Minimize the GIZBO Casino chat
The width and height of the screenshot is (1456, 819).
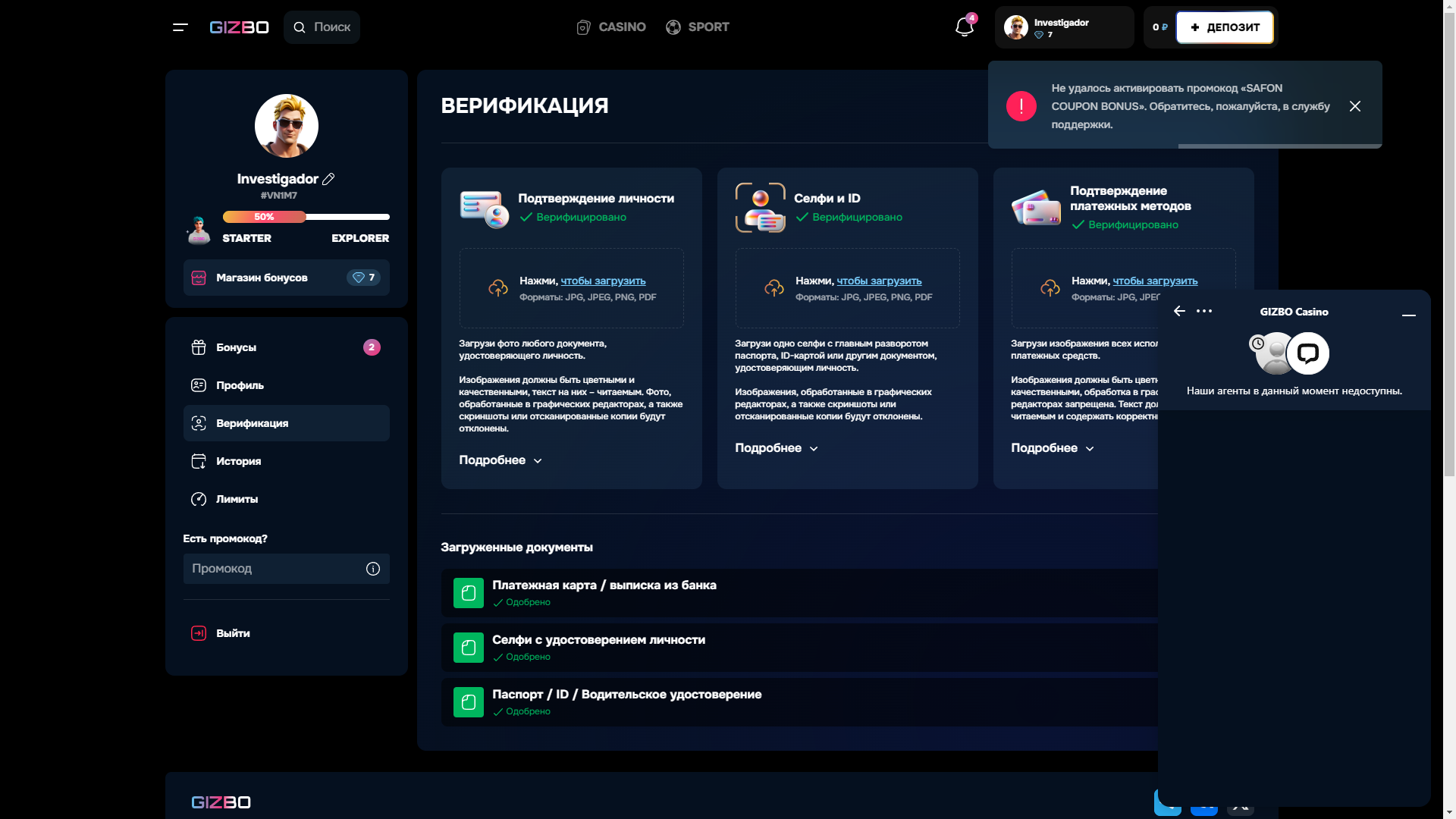1408,315
